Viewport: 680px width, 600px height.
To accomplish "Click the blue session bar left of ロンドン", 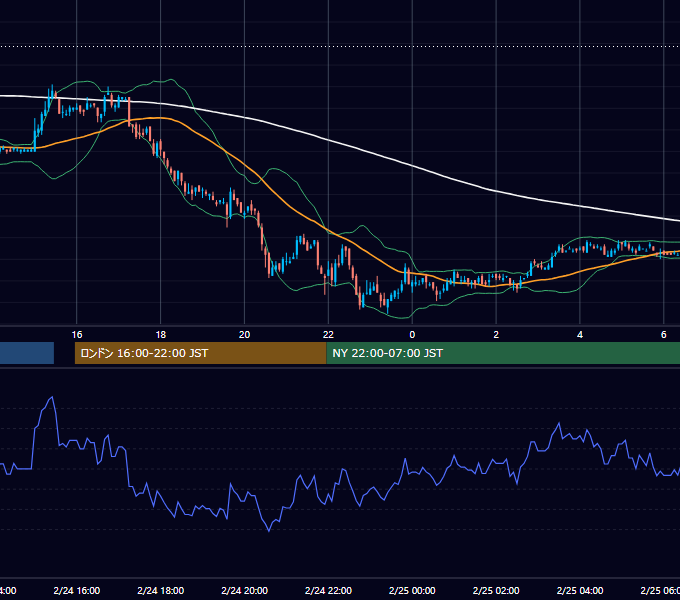I will pyautogui.click(x=27, y=353).
